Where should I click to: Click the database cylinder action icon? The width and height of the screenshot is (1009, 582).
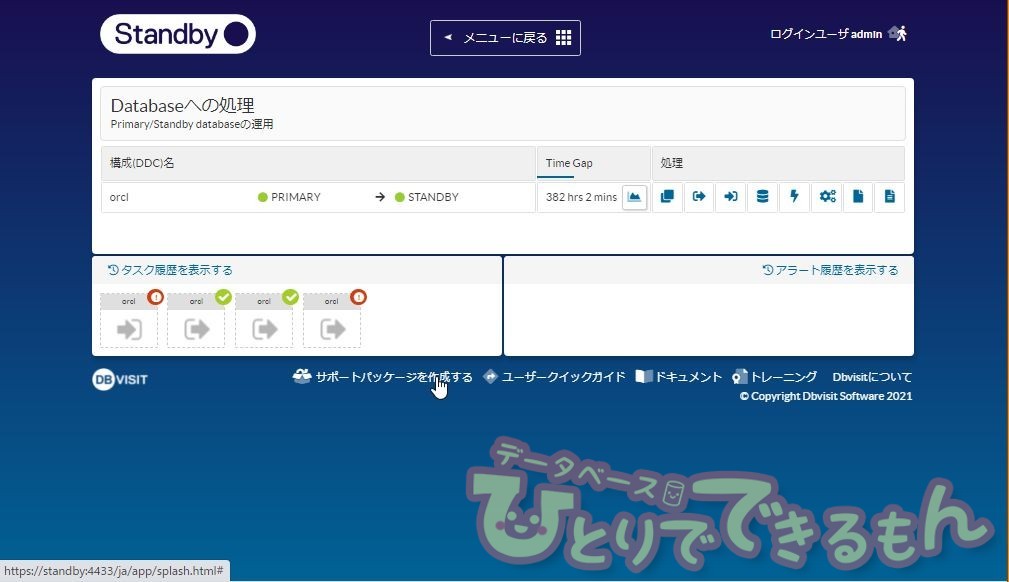click(x=763, y=197)
